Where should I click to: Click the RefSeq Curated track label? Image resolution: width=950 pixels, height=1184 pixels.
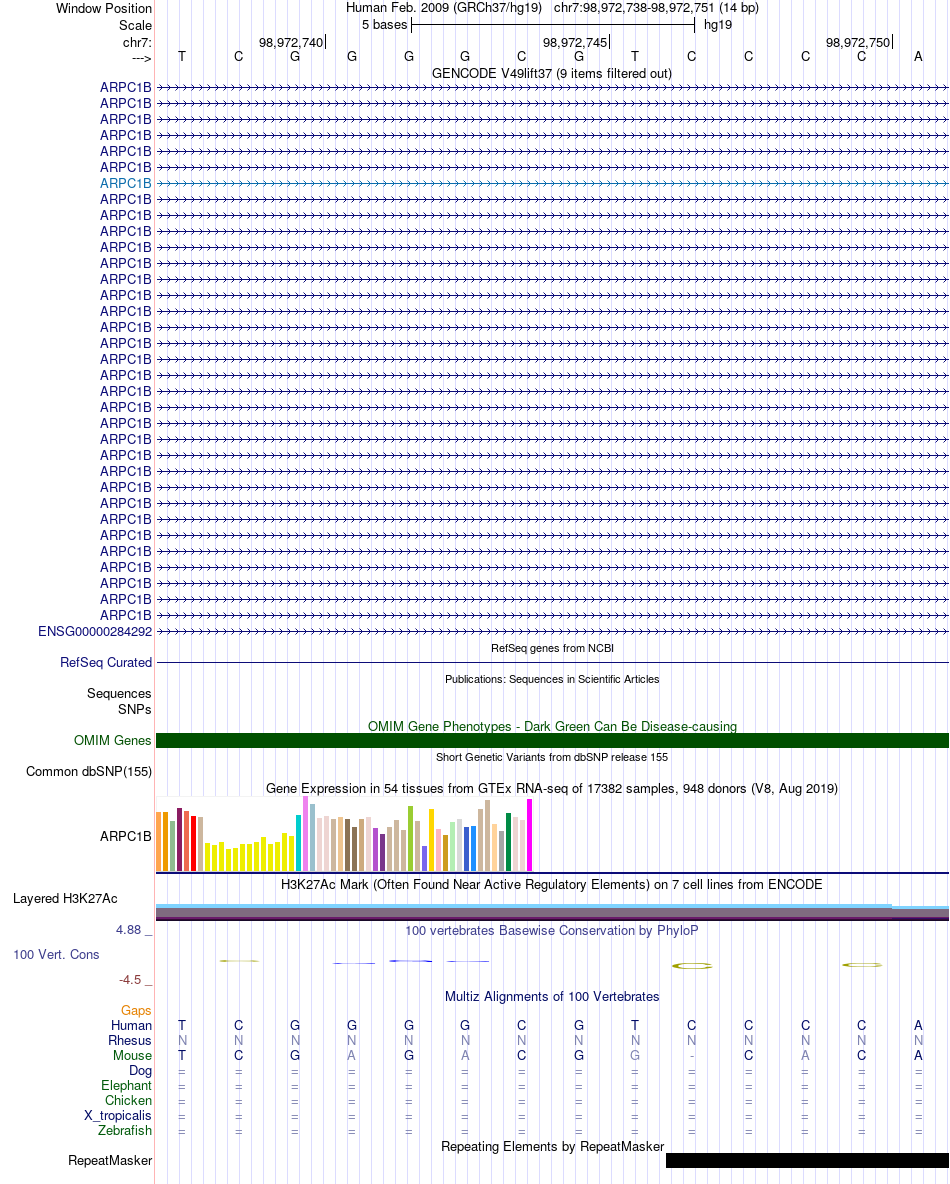[x=106, y=662]
